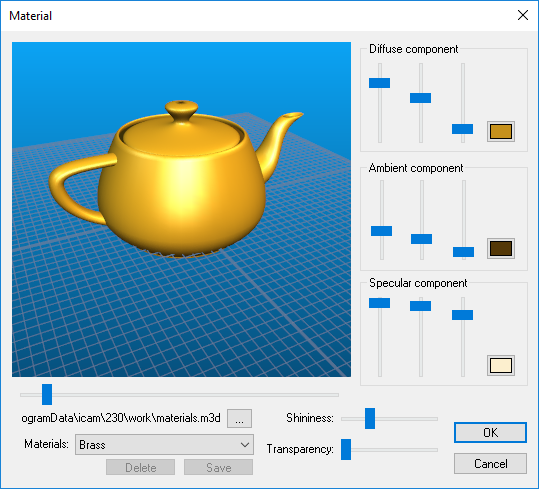
Task: Click the third Specular component slider handle
Action: (462, 315)
